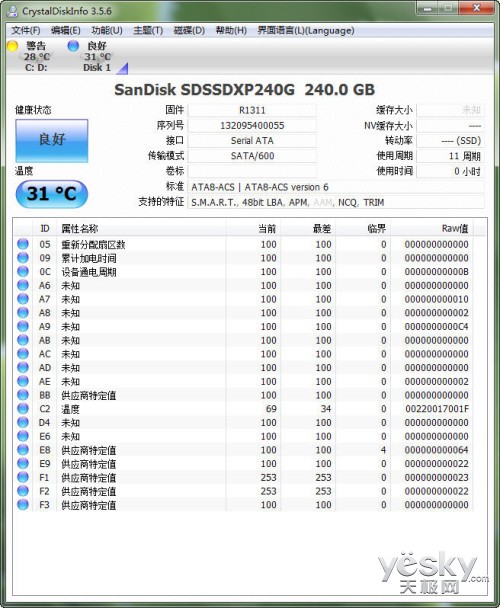The height and width of the screenshot is (608, 500).
Task: Click the 31 °C temperature indicator
Action: coord(52,193)
